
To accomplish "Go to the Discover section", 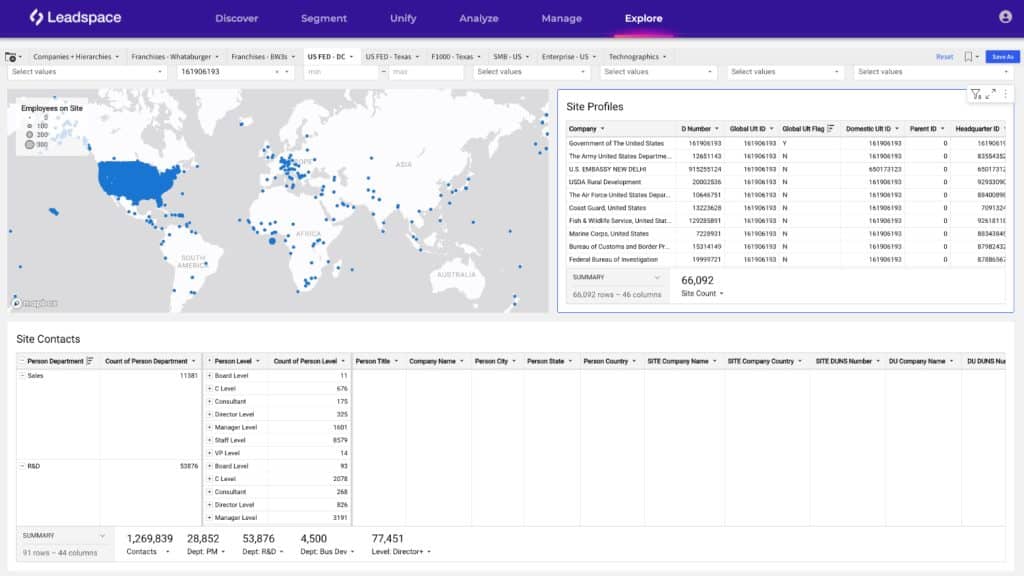I will coord(236,18).
